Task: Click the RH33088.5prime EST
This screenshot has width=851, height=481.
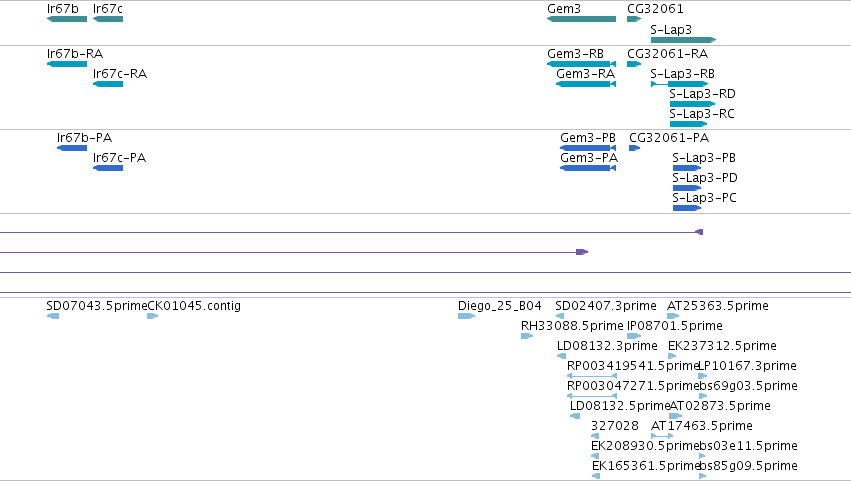Action: [527, 337]
